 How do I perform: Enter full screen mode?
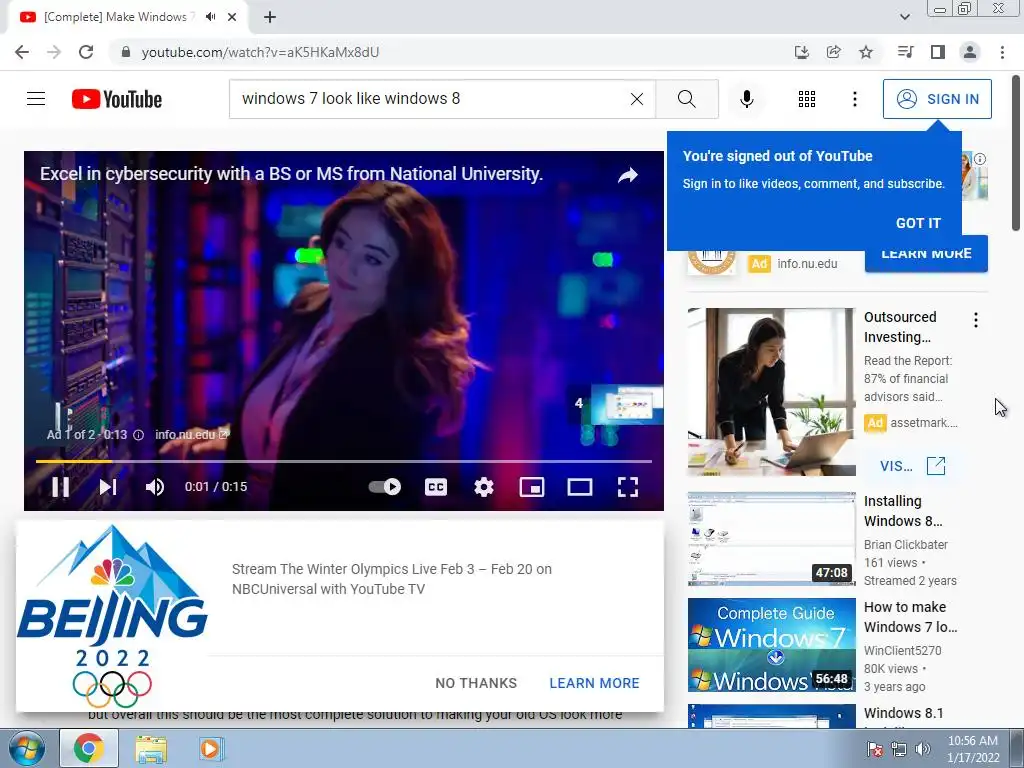point(628,487)
